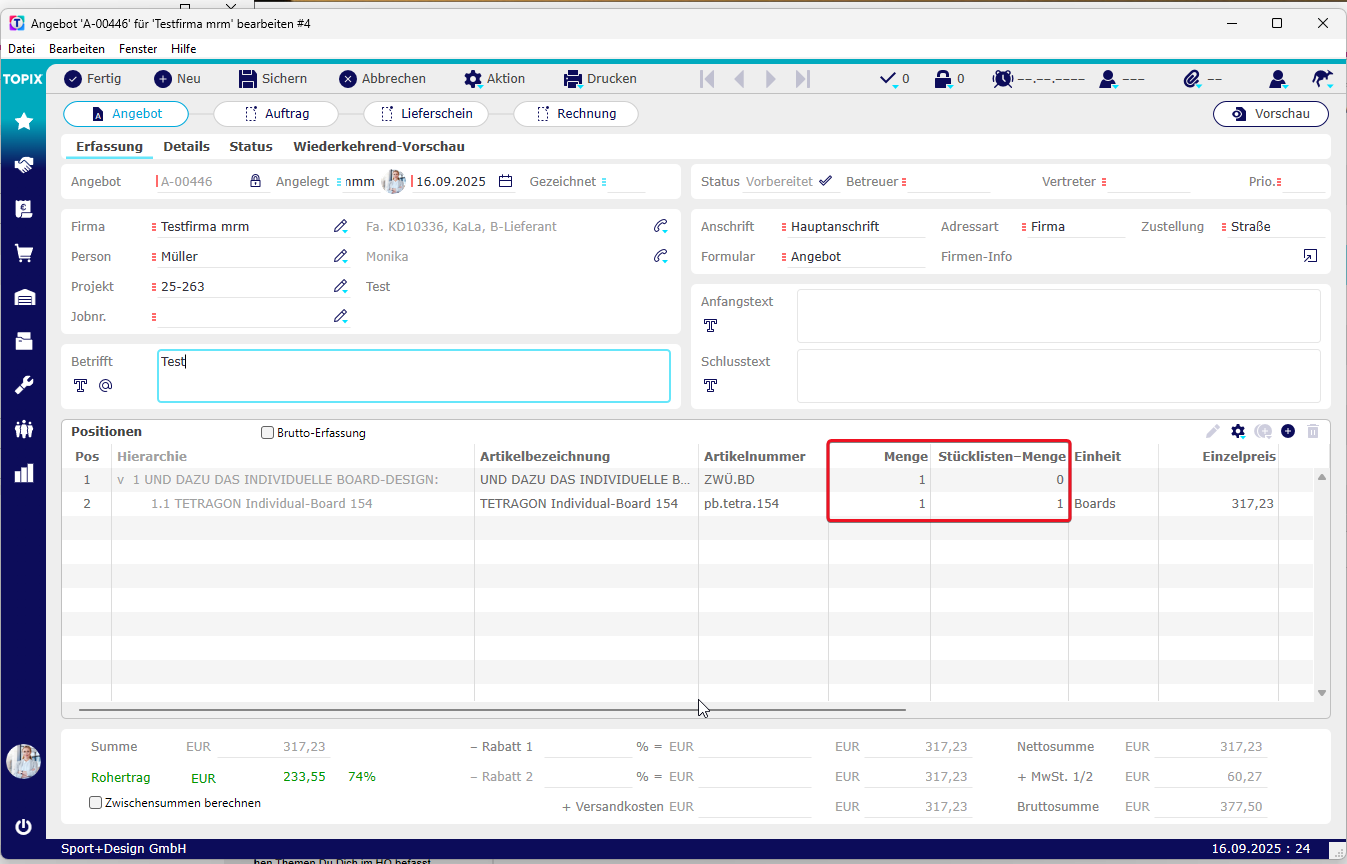Click the user avatar photo in sidebar
1347x864 pixels.
[x=23, y=761]
